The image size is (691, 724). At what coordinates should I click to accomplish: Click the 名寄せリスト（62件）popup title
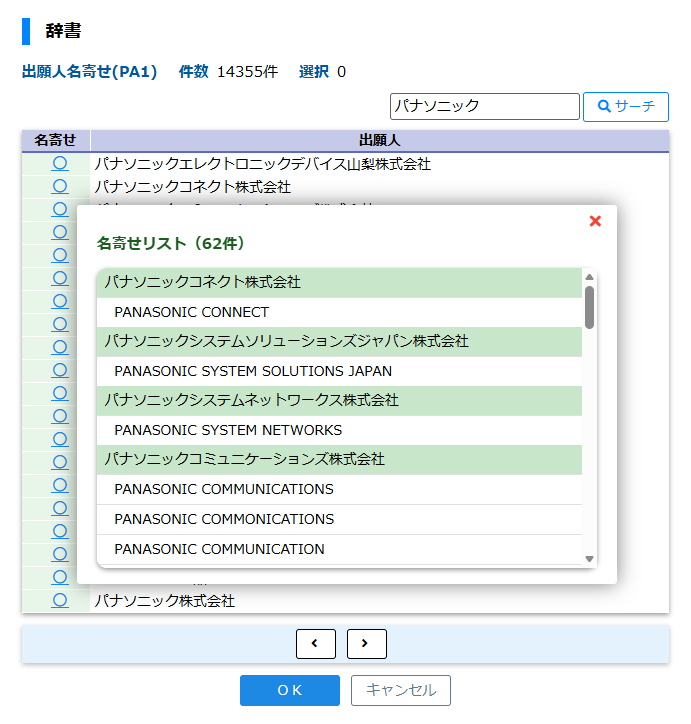click(171, 243)
